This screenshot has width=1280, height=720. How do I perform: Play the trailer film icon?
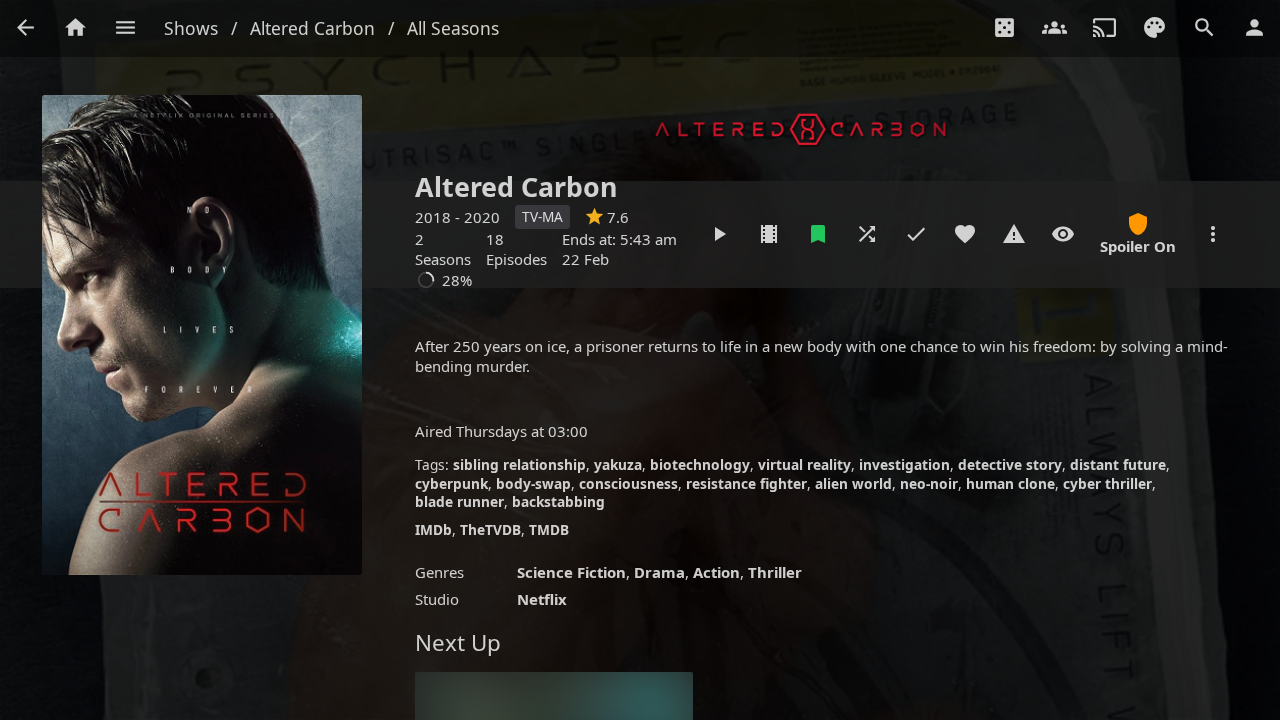(769, 234)
